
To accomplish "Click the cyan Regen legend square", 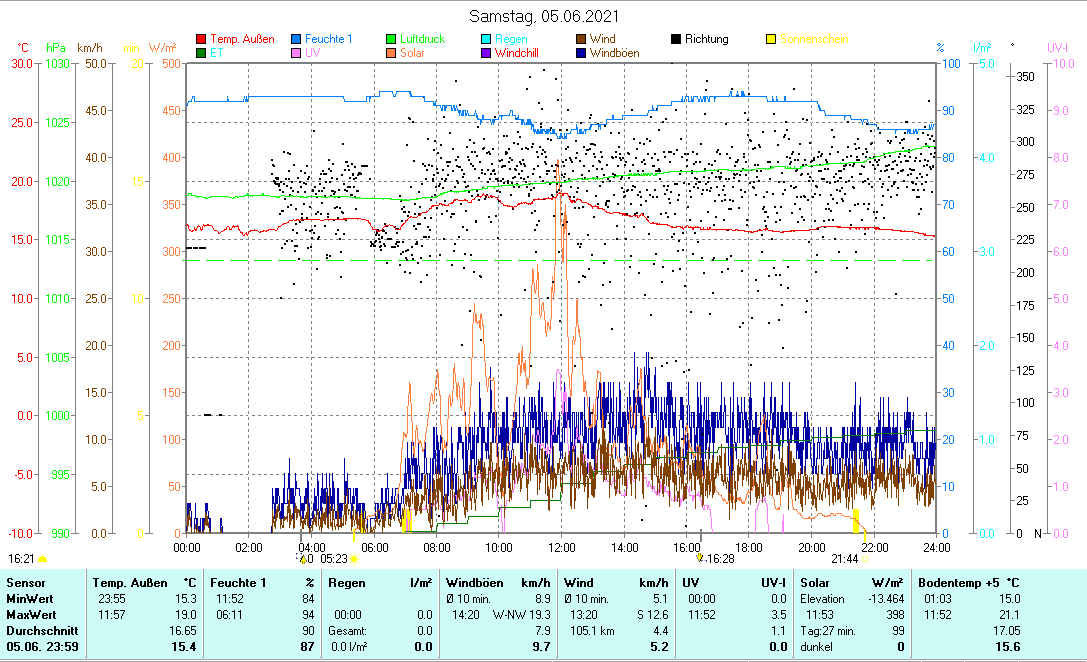I will 486,39.
